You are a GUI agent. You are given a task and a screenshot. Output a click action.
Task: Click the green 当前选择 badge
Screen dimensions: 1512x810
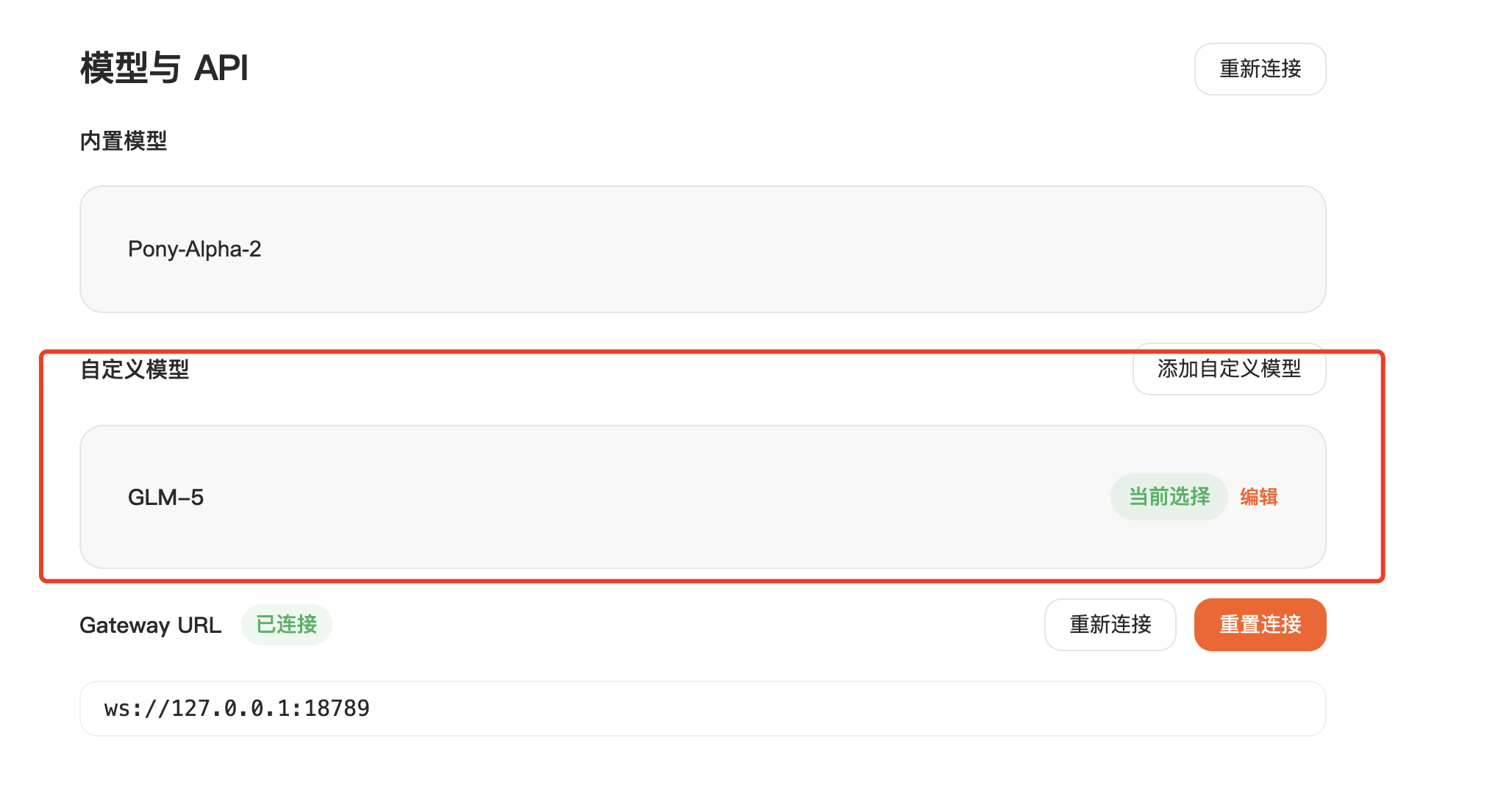pyautogui.click(x=1169, y=497)
